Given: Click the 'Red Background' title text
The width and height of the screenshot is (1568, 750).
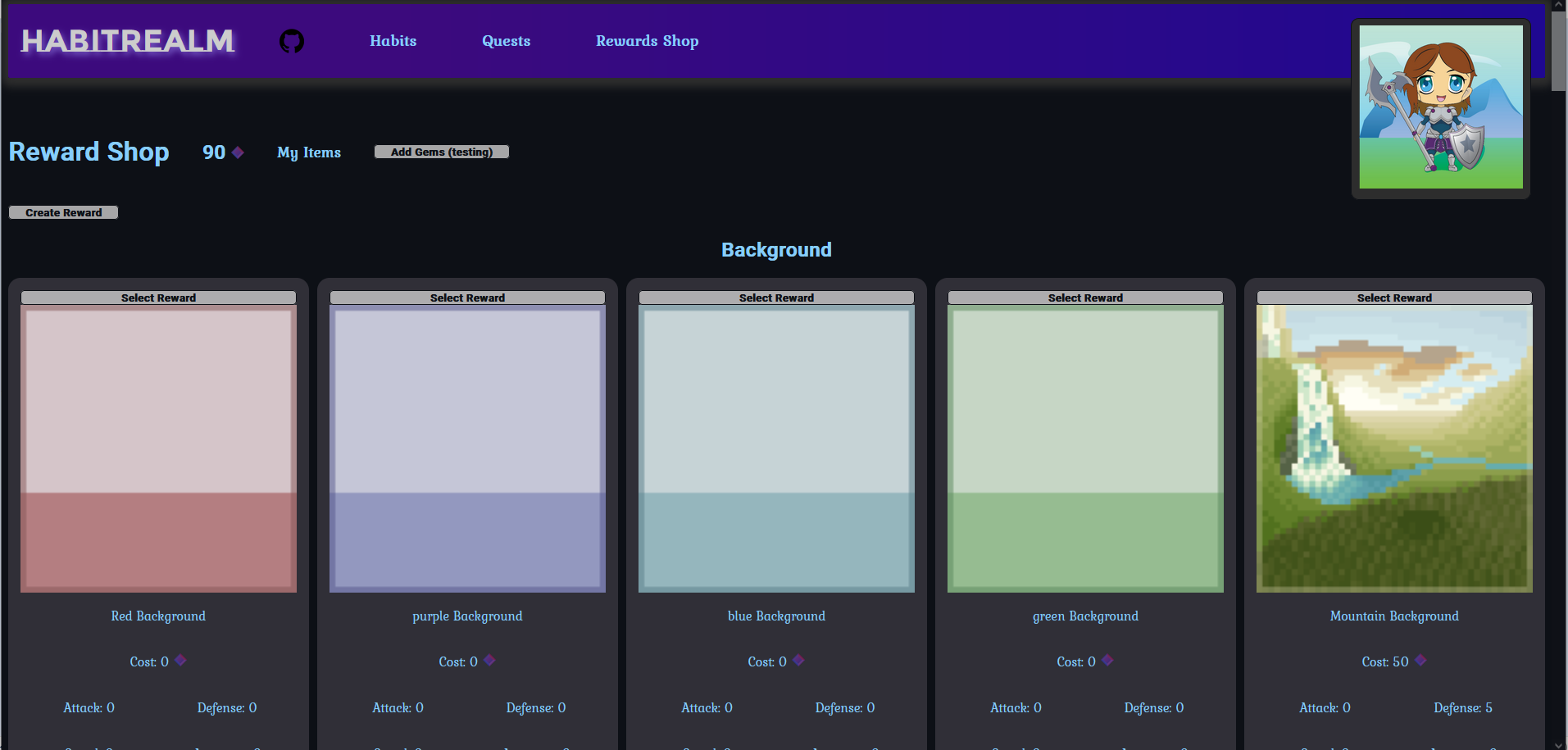Looking at the screenshot, I should click(x=158, y=616).
